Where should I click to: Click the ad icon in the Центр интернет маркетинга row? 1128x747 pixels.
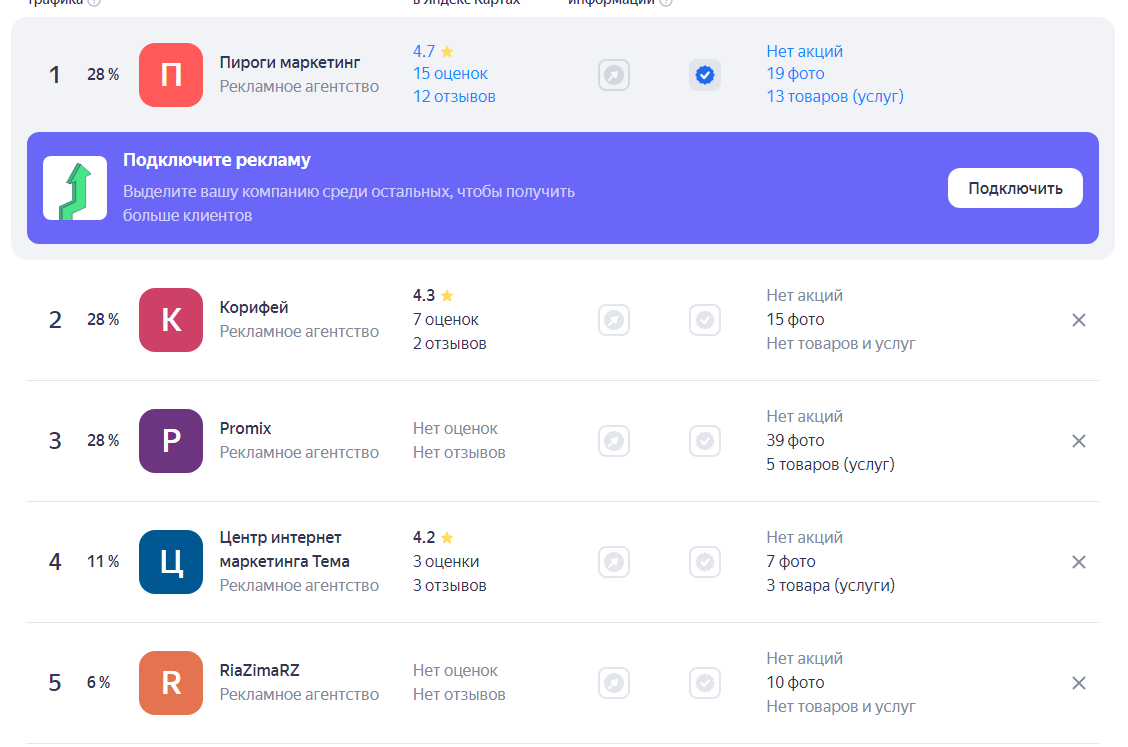pyautogui.click(x=614, y=561)
